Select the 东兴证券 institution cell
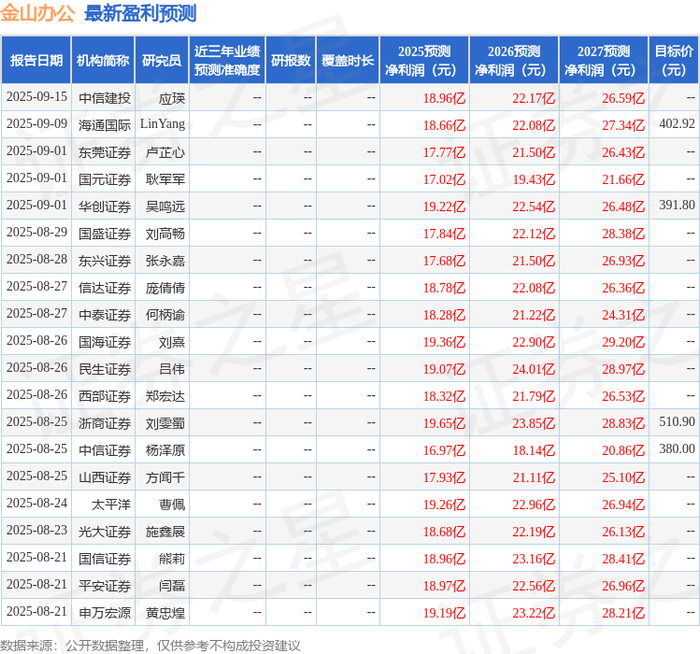 [104, 261]
